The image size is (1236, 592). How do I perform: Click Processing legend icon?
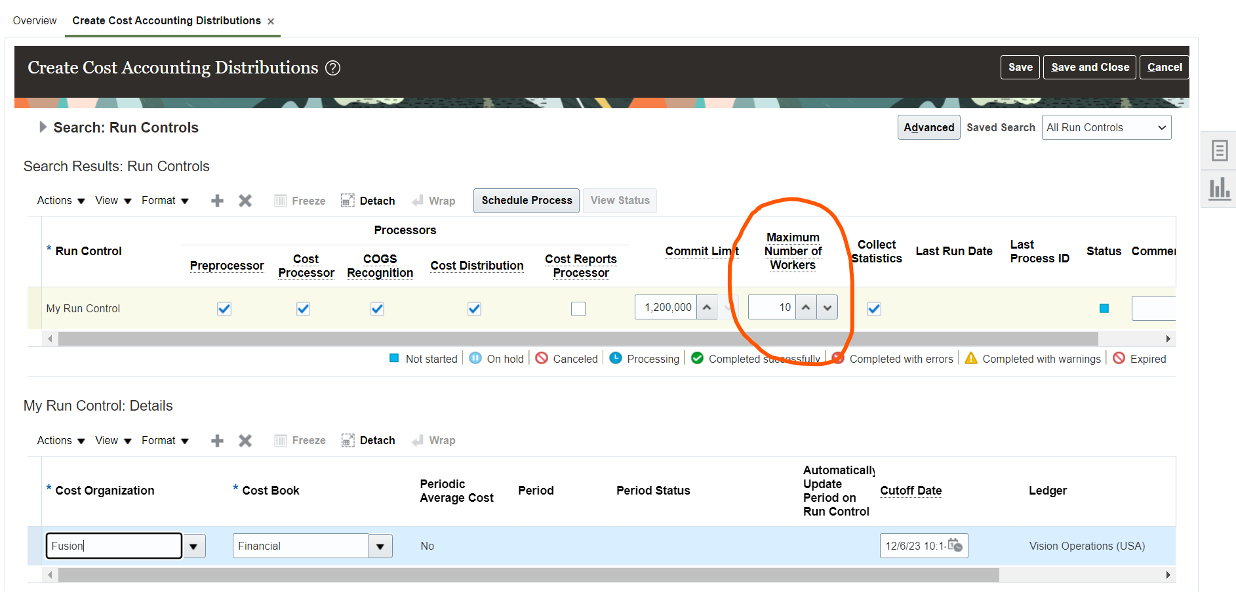point(615,359)
